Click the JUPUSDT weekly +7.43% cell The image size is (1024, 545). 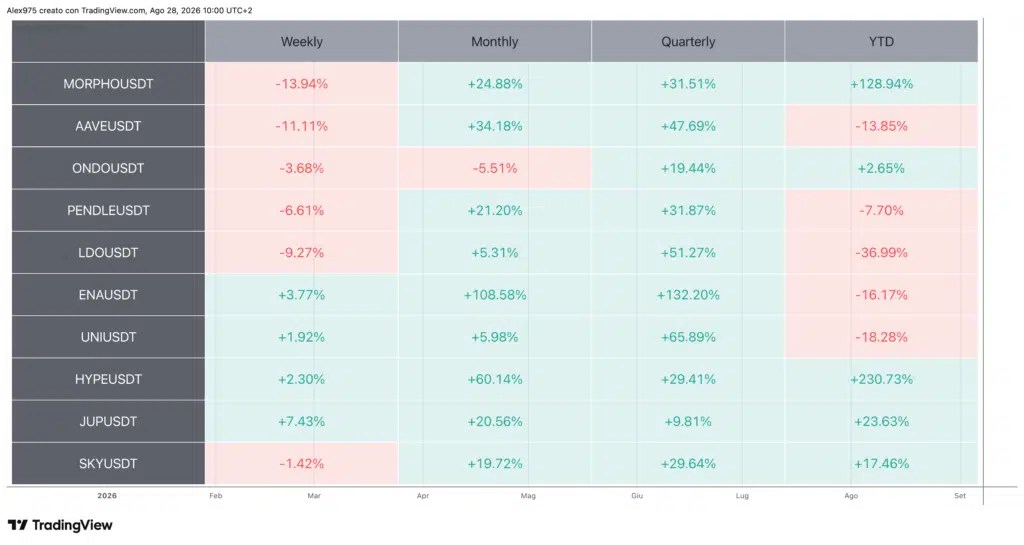click(302, 422)
